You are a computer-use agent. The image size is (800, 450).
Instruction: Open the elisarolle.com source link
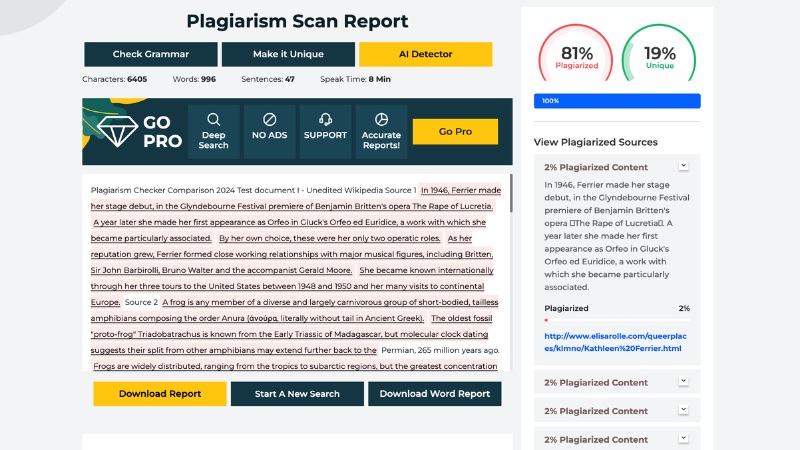[612, 342]
